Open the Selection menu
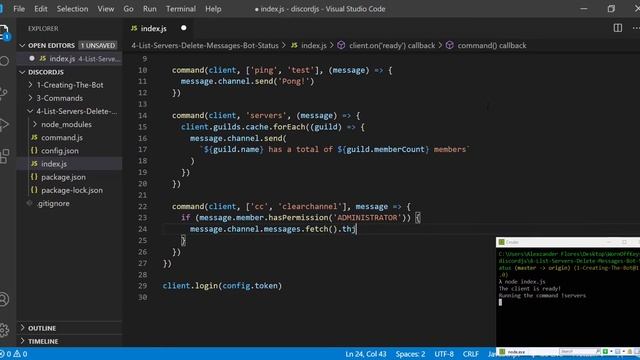640x360 pixels. click(x=72, y=9)
